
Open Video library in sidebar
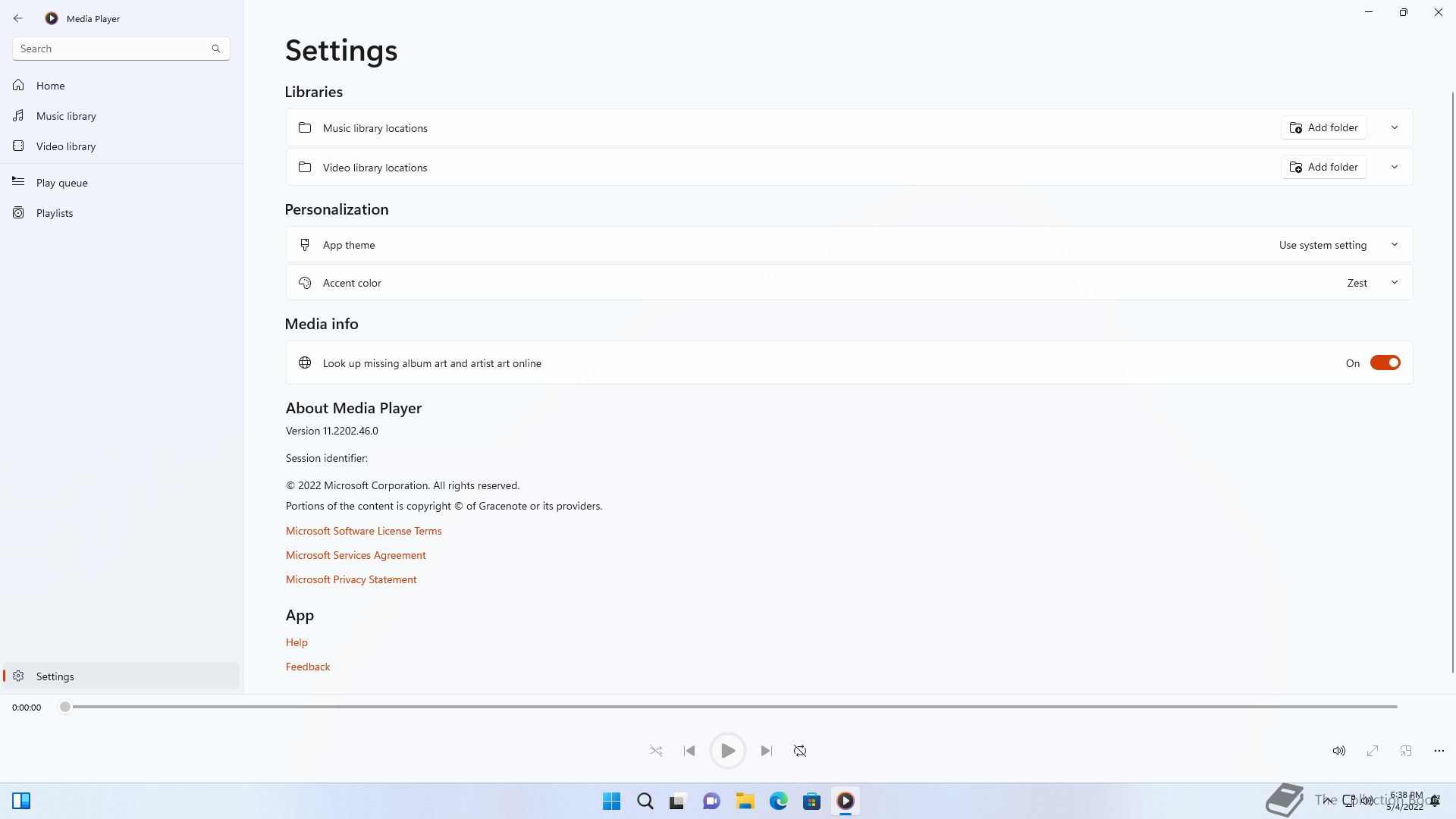121,146
